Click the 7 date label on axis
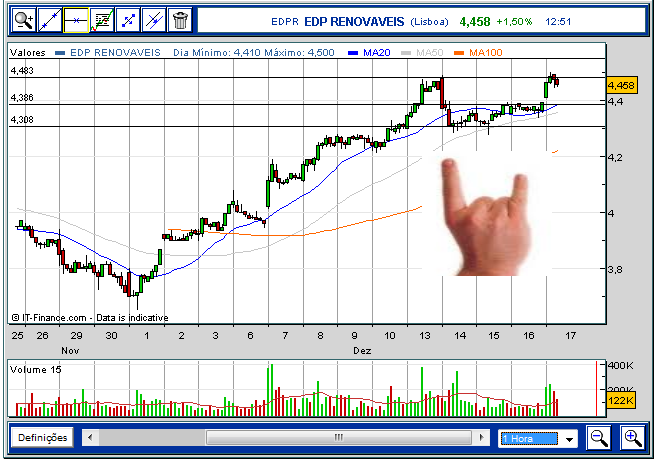Viewport: 657px width, 461px height. coord(285,336)
